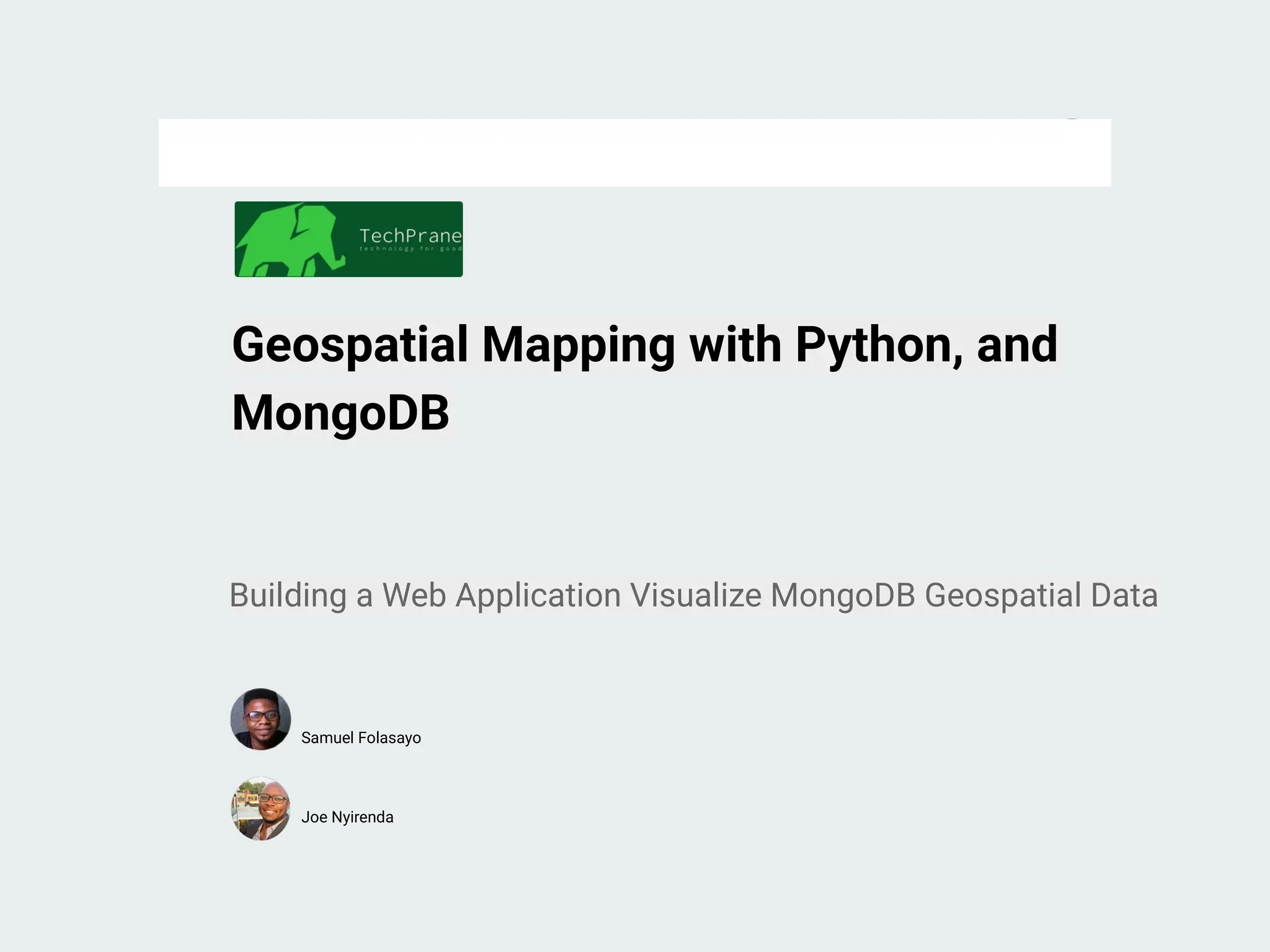Click the word 'Visualize' in the subtitle
1270x952 pixels.
696,596
